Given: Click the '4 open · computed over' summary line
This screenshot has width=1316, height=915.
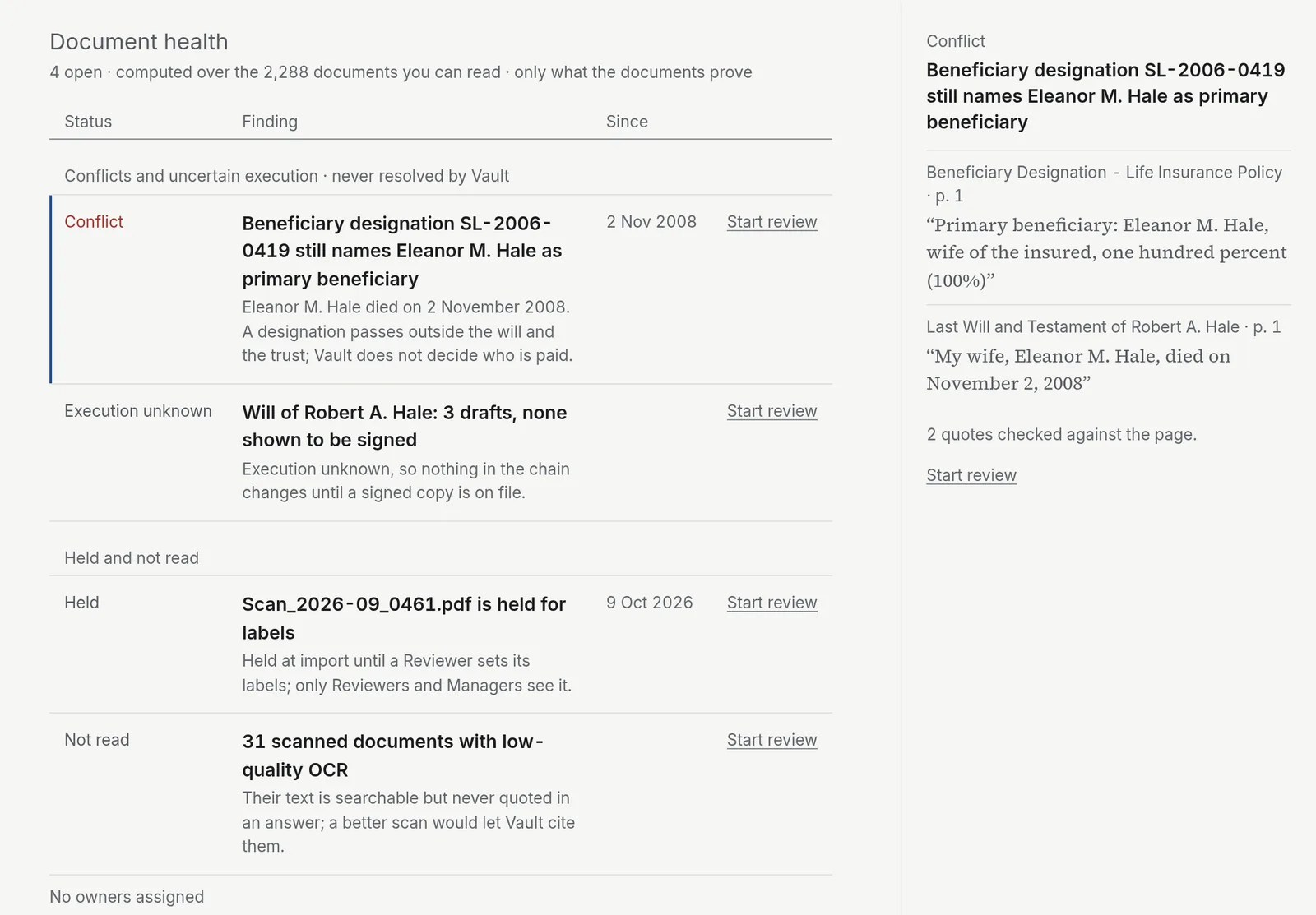Looking at the screenshot, I should click(x=401, y=72).
